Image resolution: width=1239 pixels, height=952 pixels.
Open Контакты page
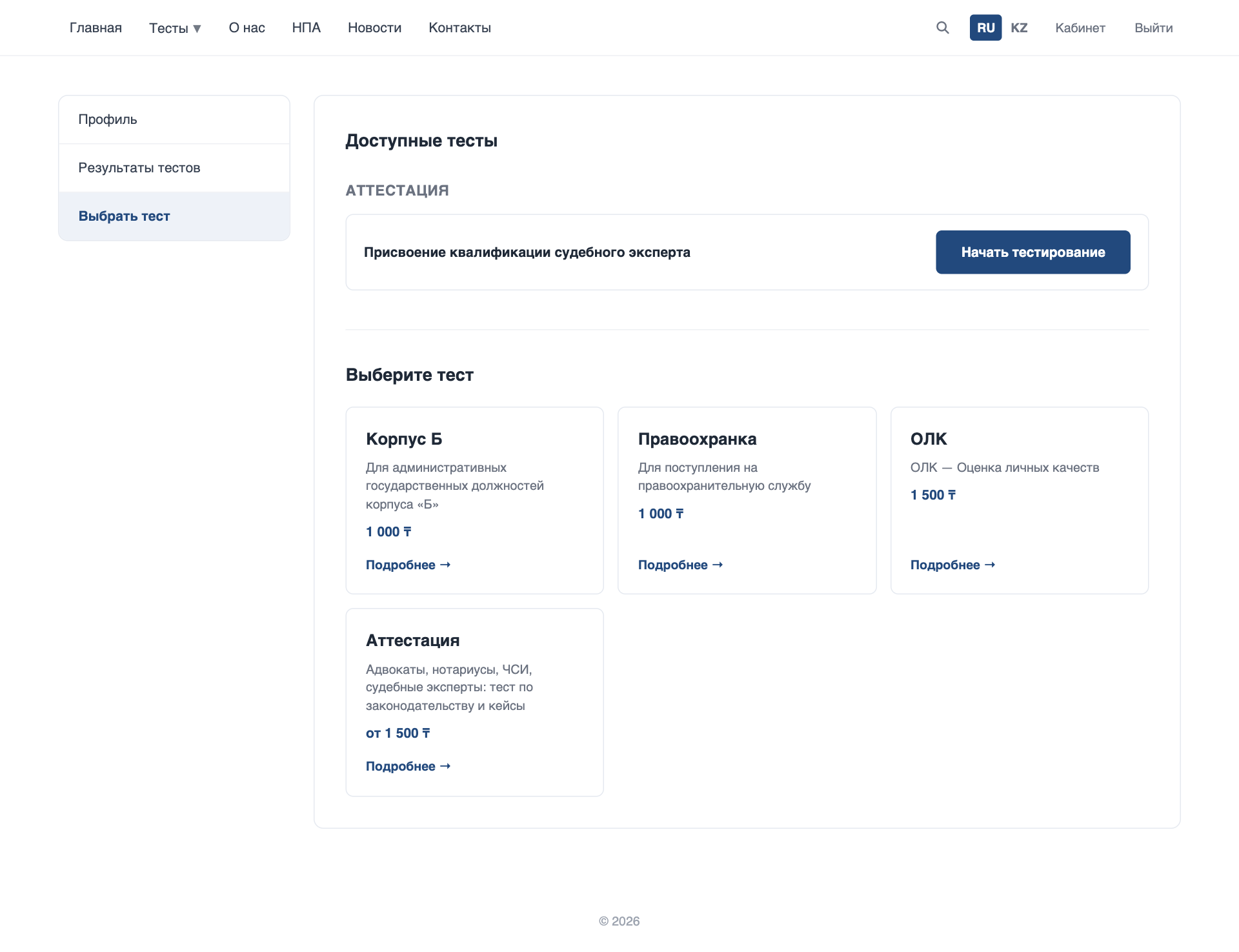point(460,28)
